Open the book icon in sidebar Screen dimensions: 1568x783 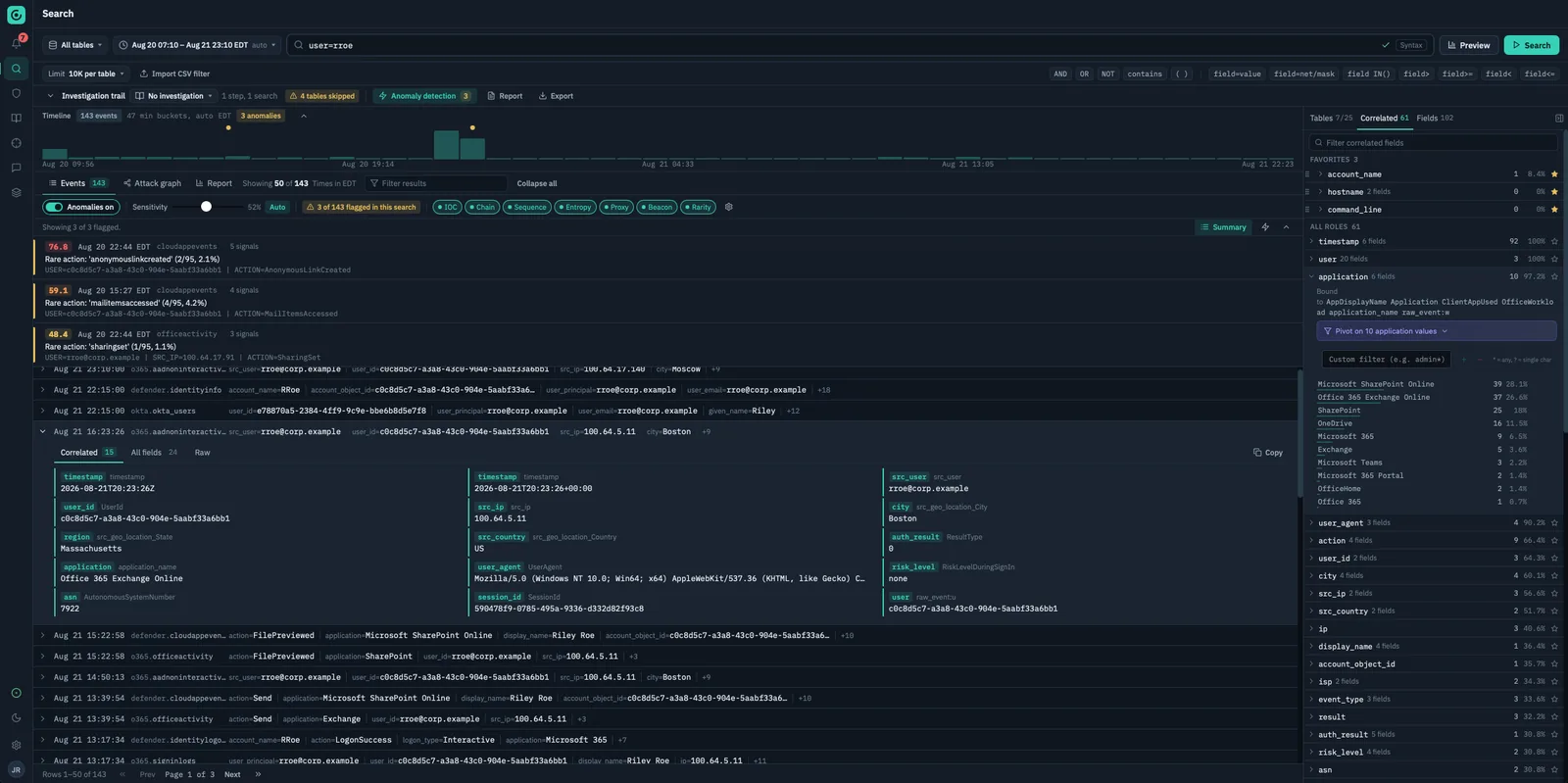coord(16,118)
